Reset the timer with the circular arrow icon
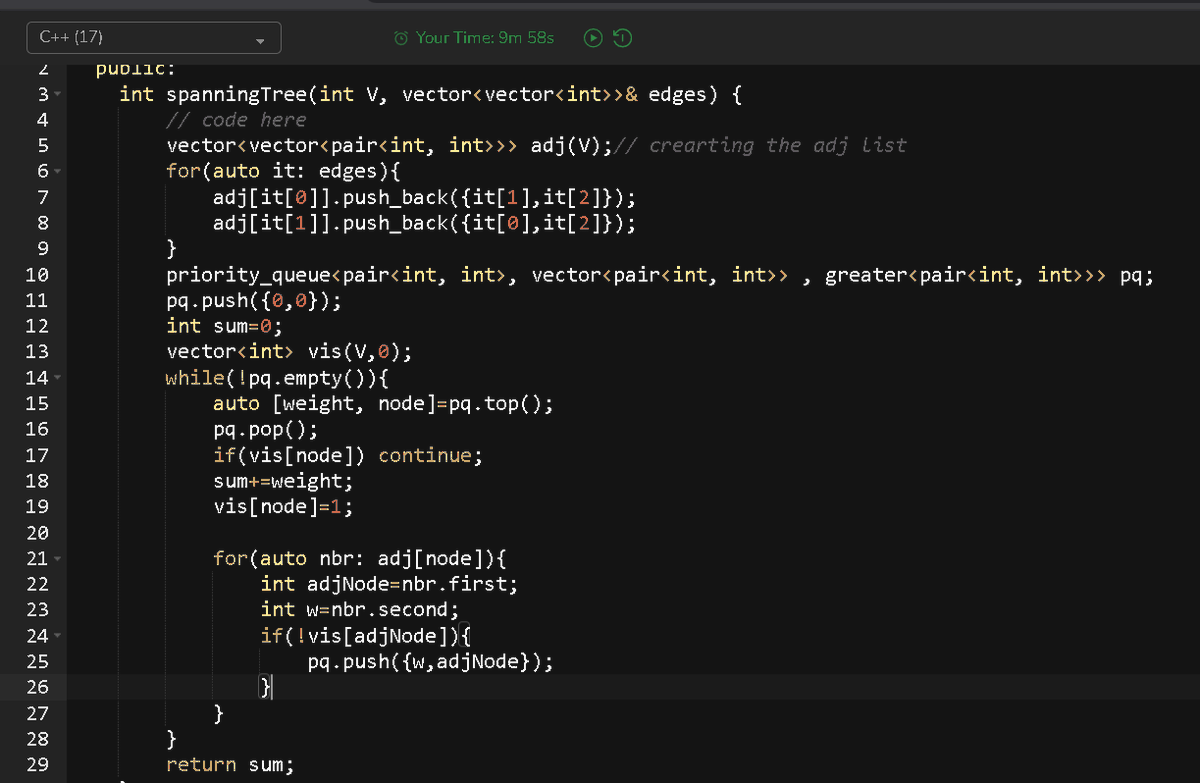The image size is (1200, 783). point(621,38)
